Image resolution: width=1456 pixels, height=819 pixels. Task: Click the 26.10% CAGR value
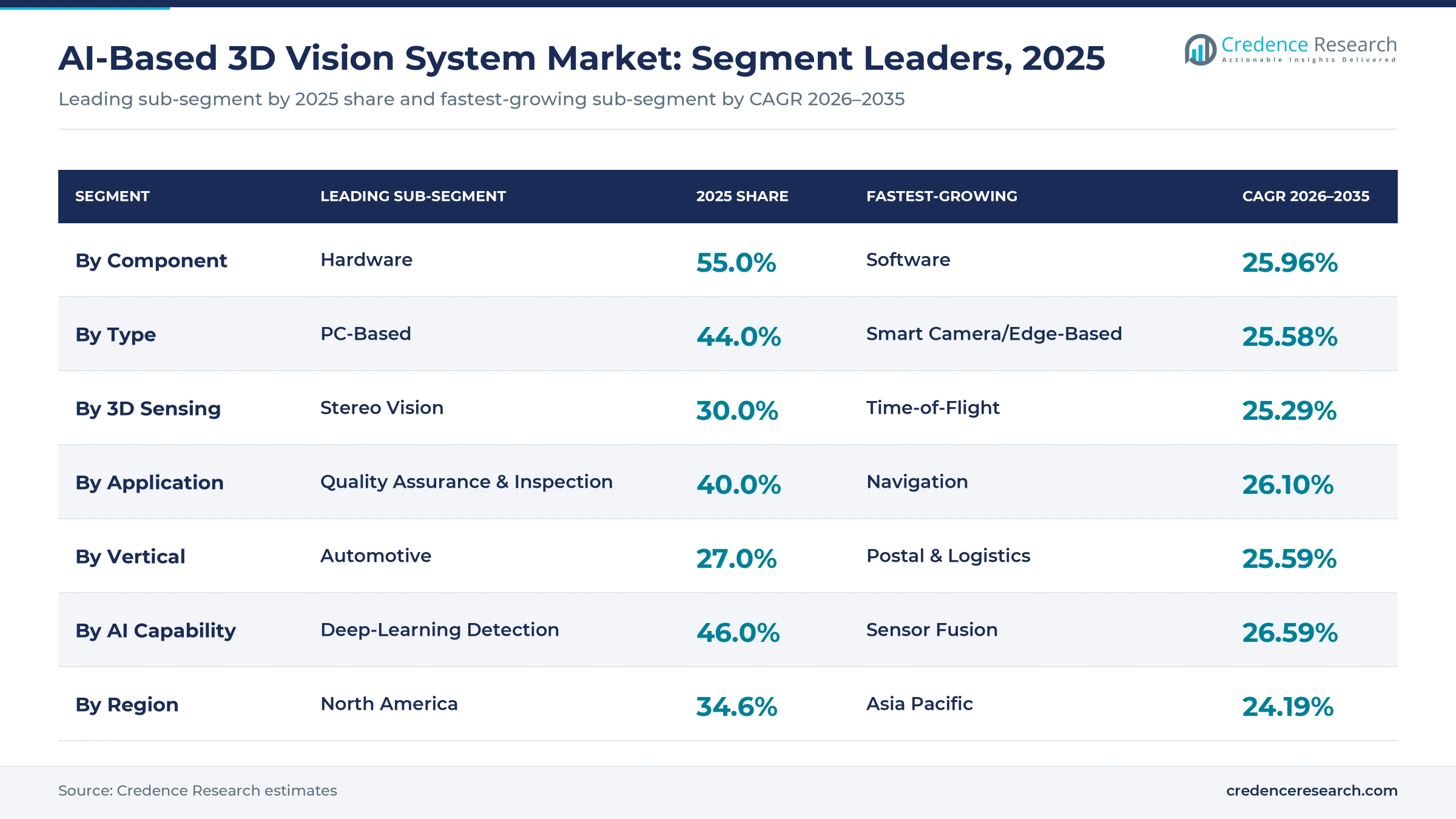(x=1287, y=485)
